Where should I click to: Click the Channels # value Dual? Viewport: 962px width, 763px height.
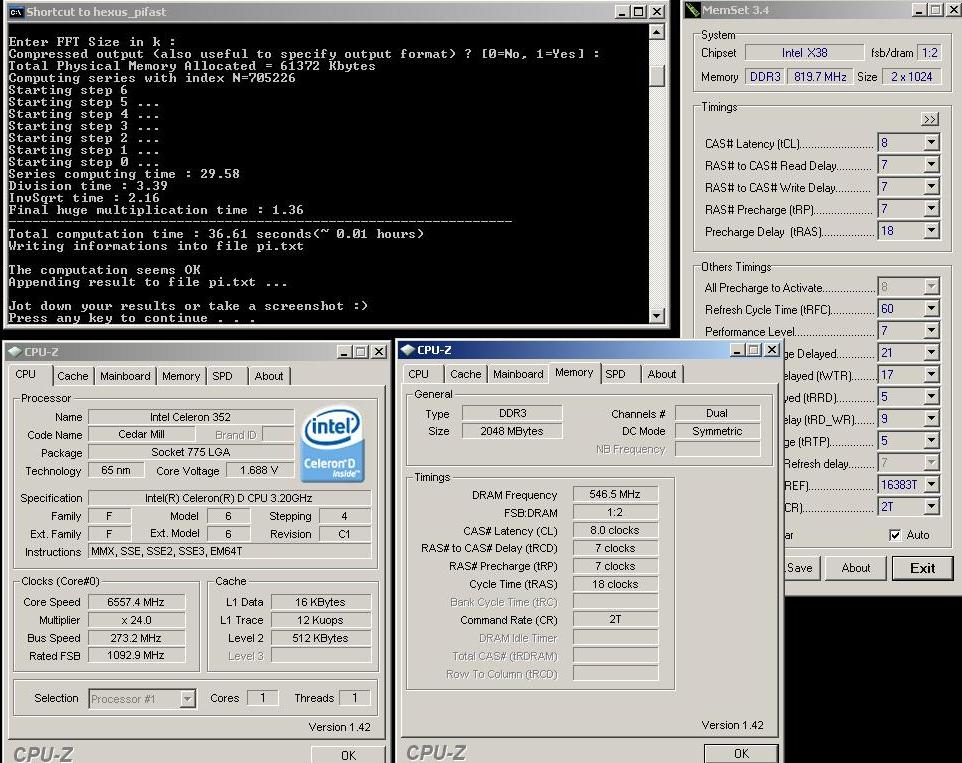(x=717, y=413)
